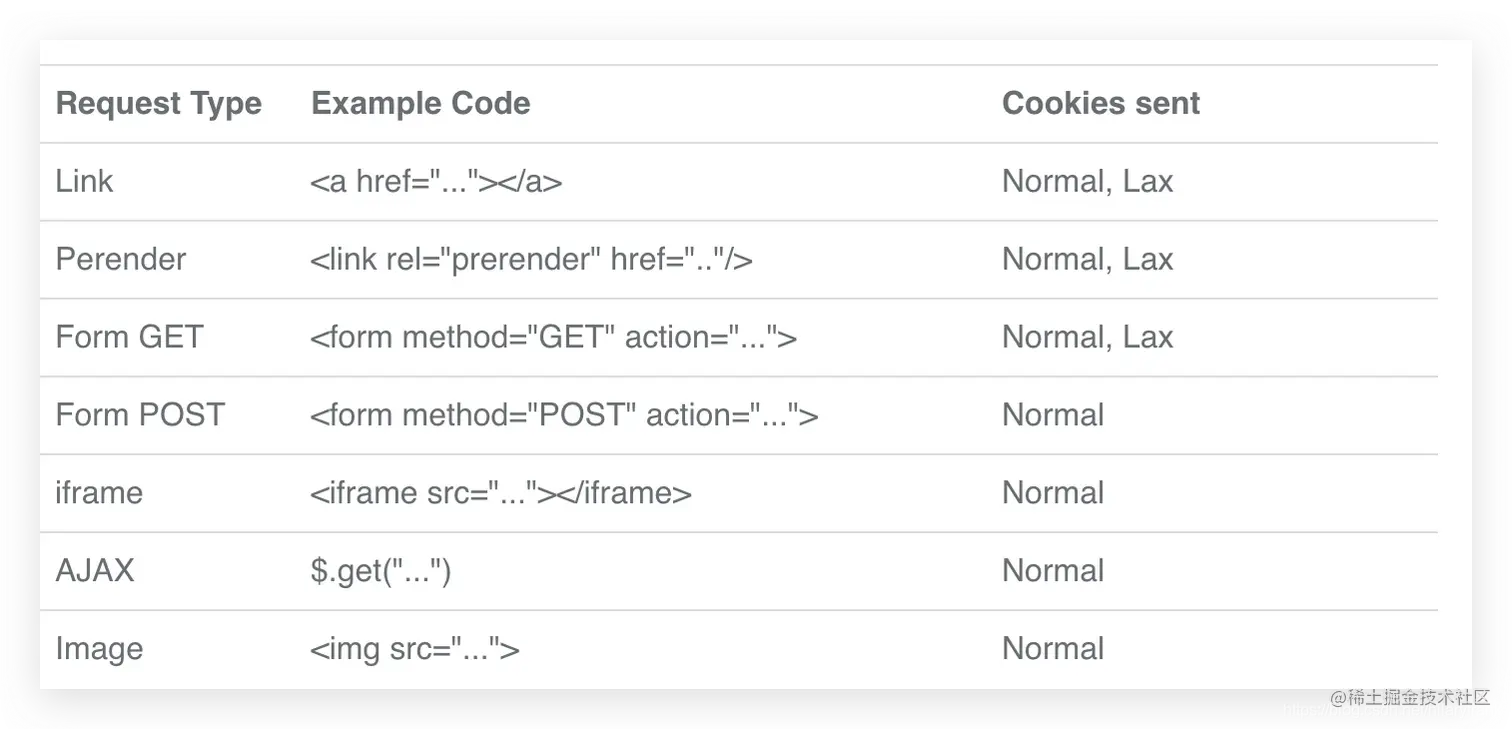Click the form method="GET" example code
Image resolution: width=1512 pixels, height=729 pixels.
tap(553, 337)
